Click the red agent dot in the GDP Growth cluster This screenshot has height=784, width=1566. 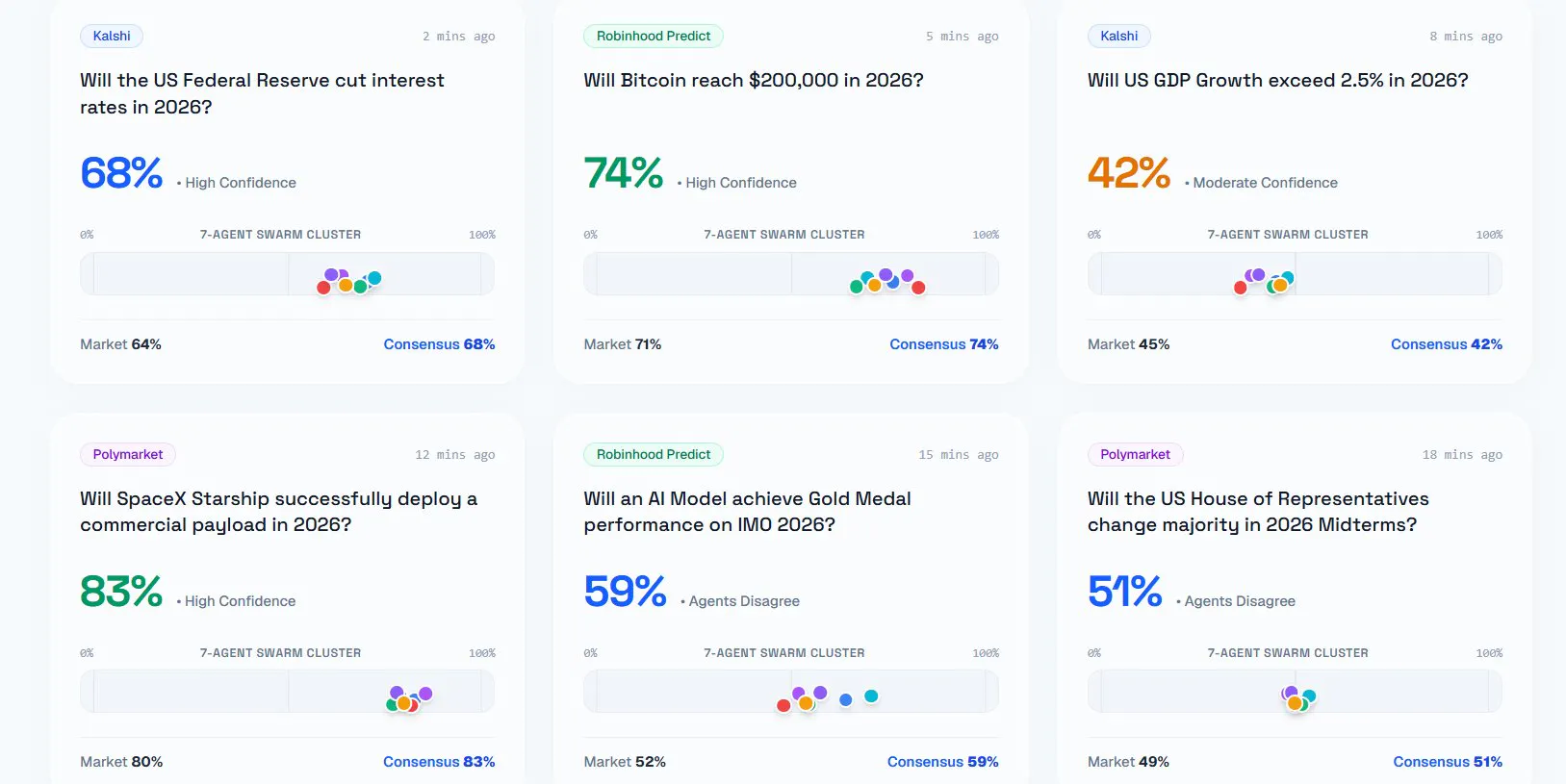pyautogui.click(x=1241, y=288)
